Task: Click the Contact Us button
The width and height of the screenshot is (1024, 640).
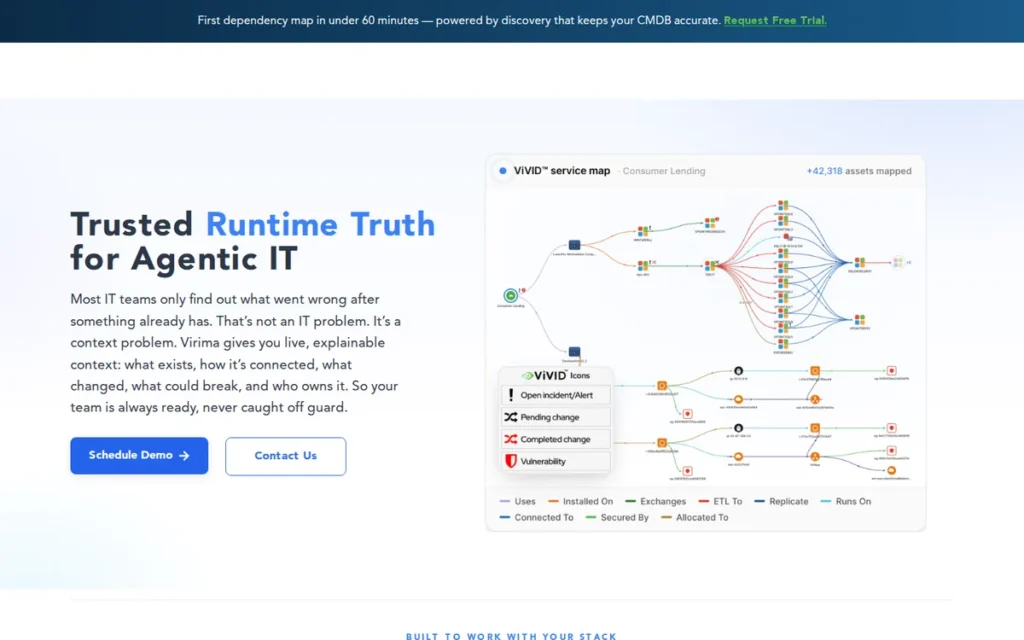Action: [285, 456]
